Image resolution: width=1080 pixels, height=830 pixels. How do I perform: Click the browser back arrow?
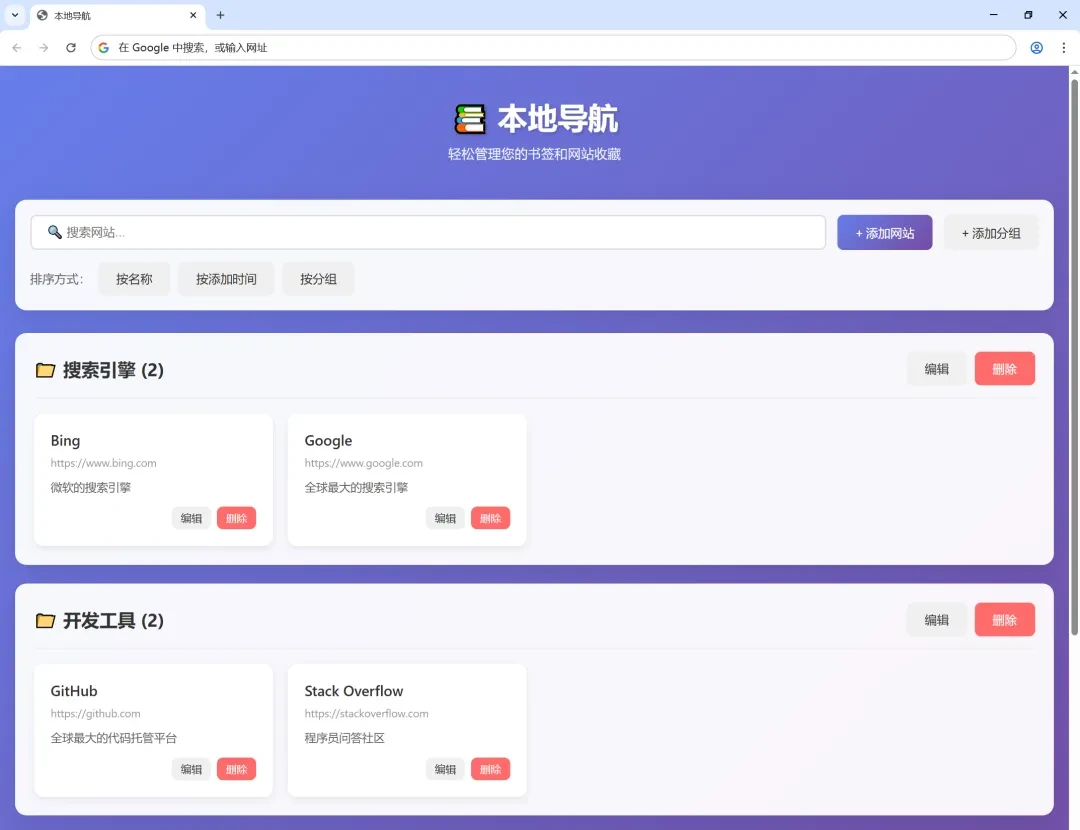[17, 48]
